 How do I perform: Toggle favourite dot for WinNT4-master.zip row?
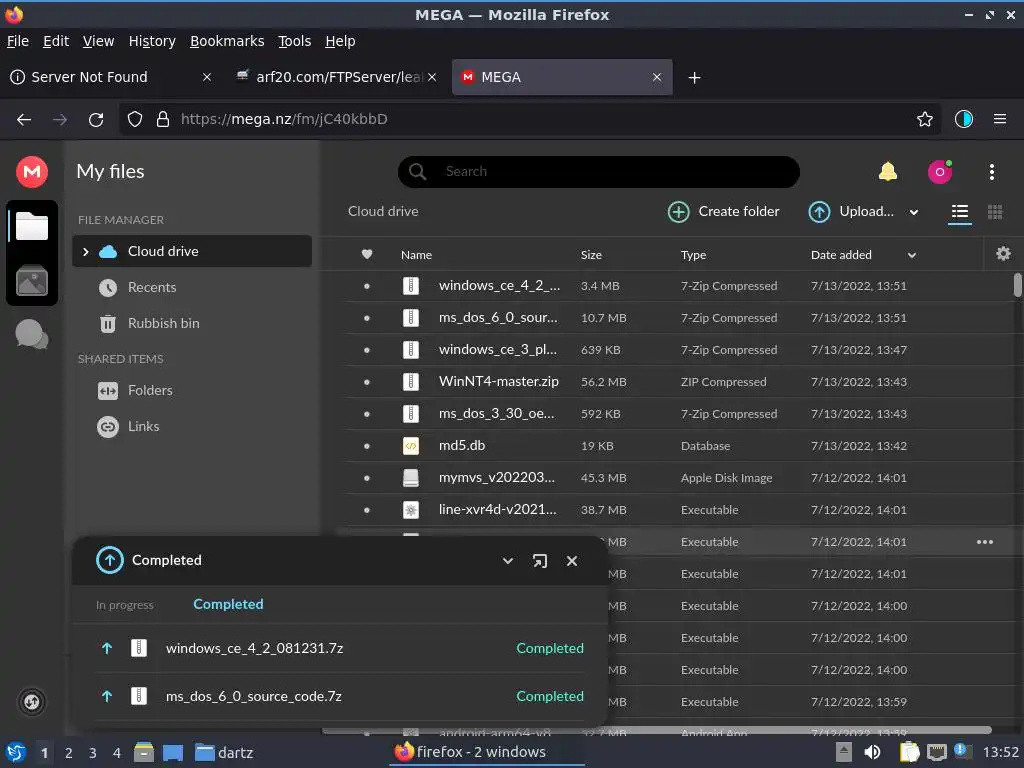tap(366, 382)
